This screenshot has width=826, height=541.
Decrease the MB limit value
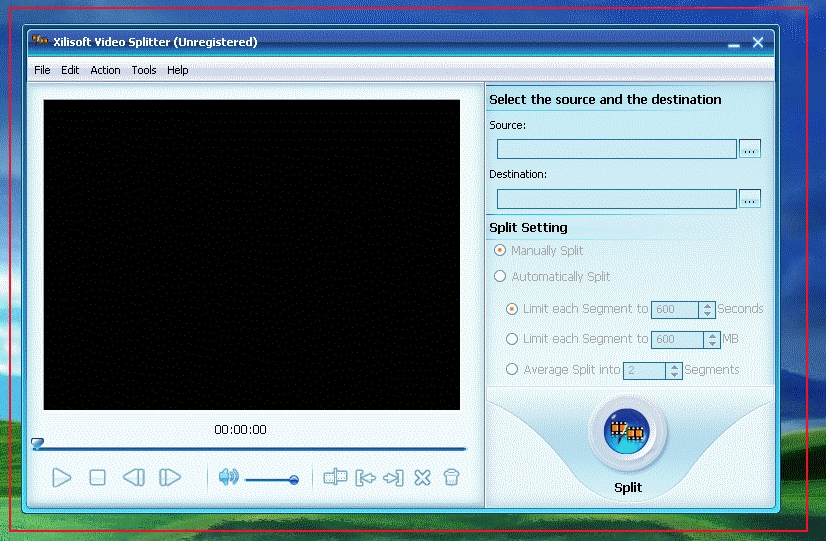tap(712, 344)
